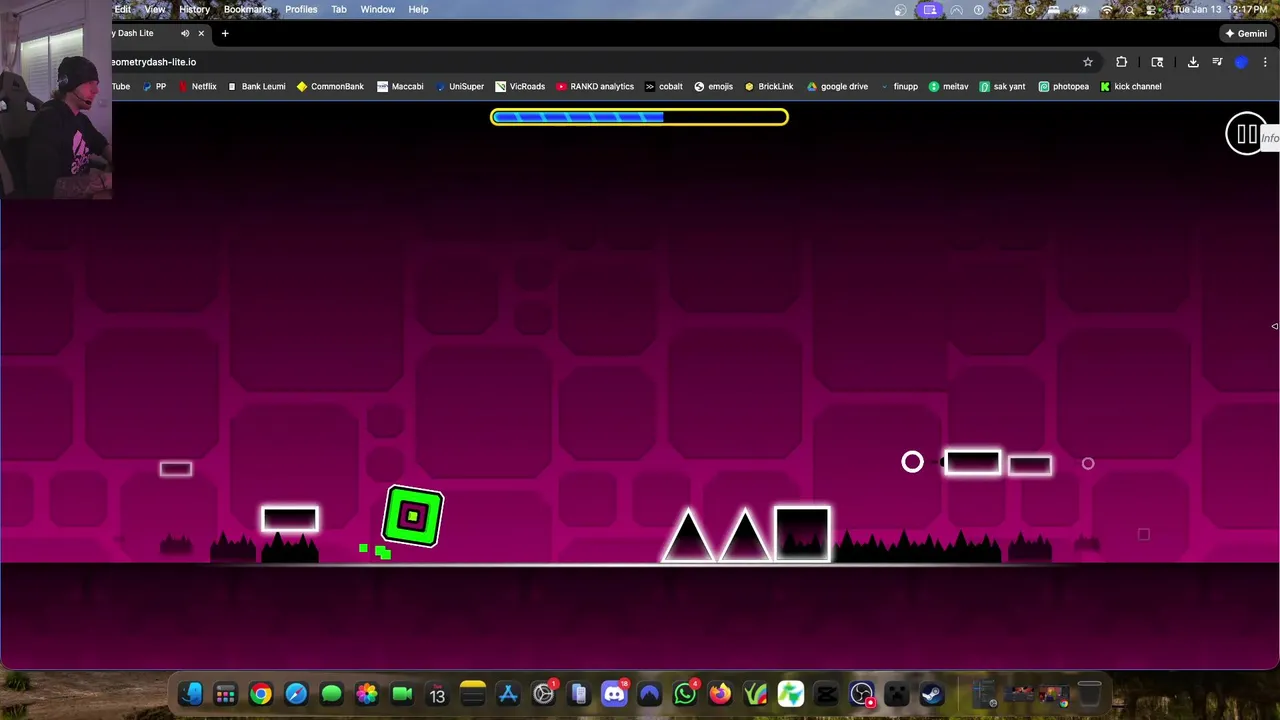Open FaceTime from the dock
This screenshot has width=1280, height=720.
[x=402, y=694]
